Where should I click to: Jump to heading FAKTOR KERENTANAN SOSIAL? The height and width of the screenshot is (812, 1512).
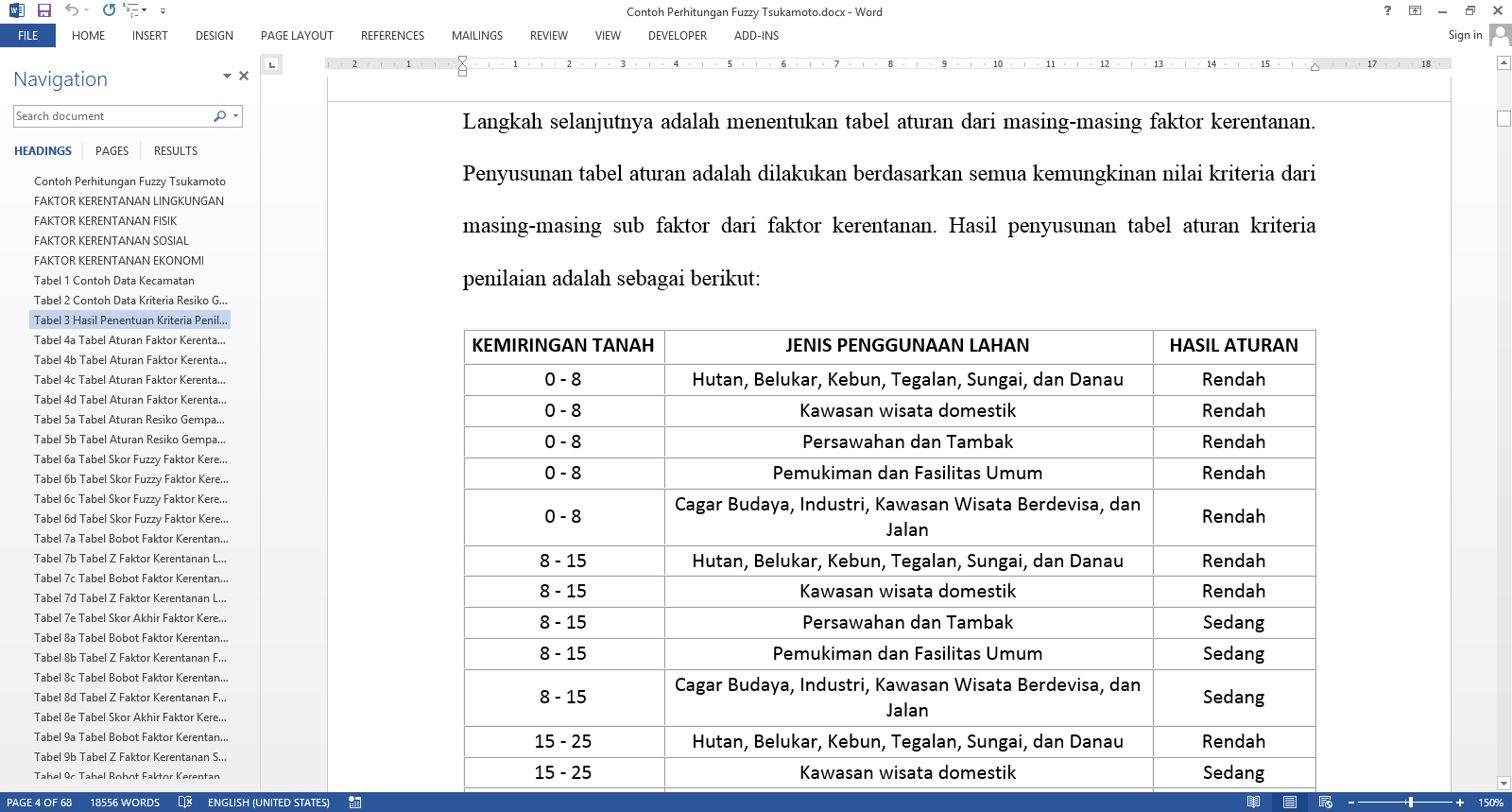pos(112,241)
